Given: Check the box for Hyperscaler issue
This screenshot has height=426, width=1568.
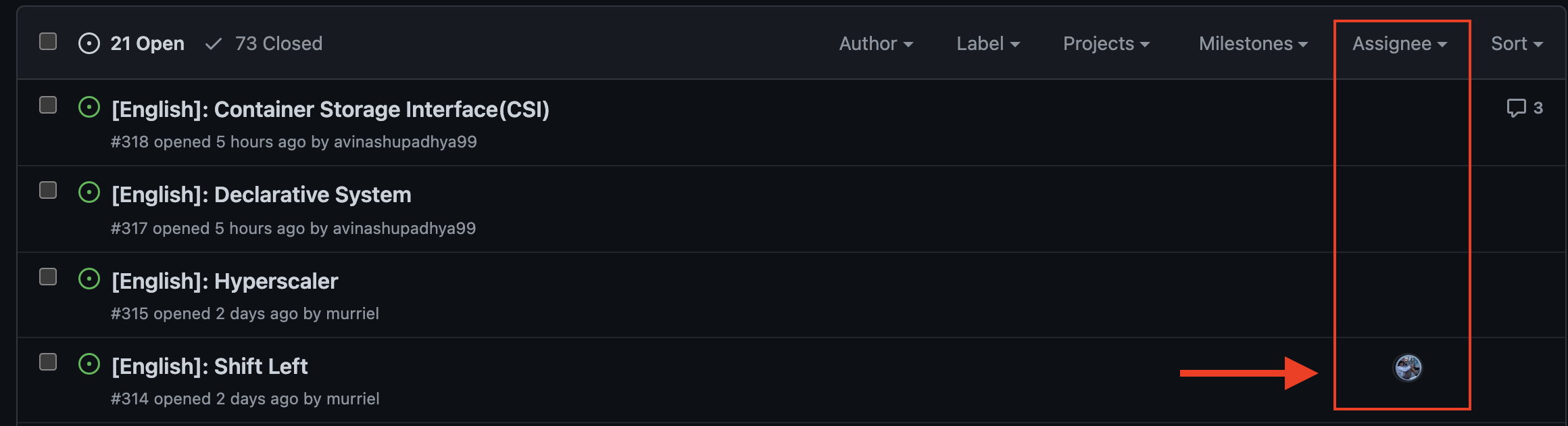Looking at the screenshot, I should pyautogui.click(x=48, y=277).
